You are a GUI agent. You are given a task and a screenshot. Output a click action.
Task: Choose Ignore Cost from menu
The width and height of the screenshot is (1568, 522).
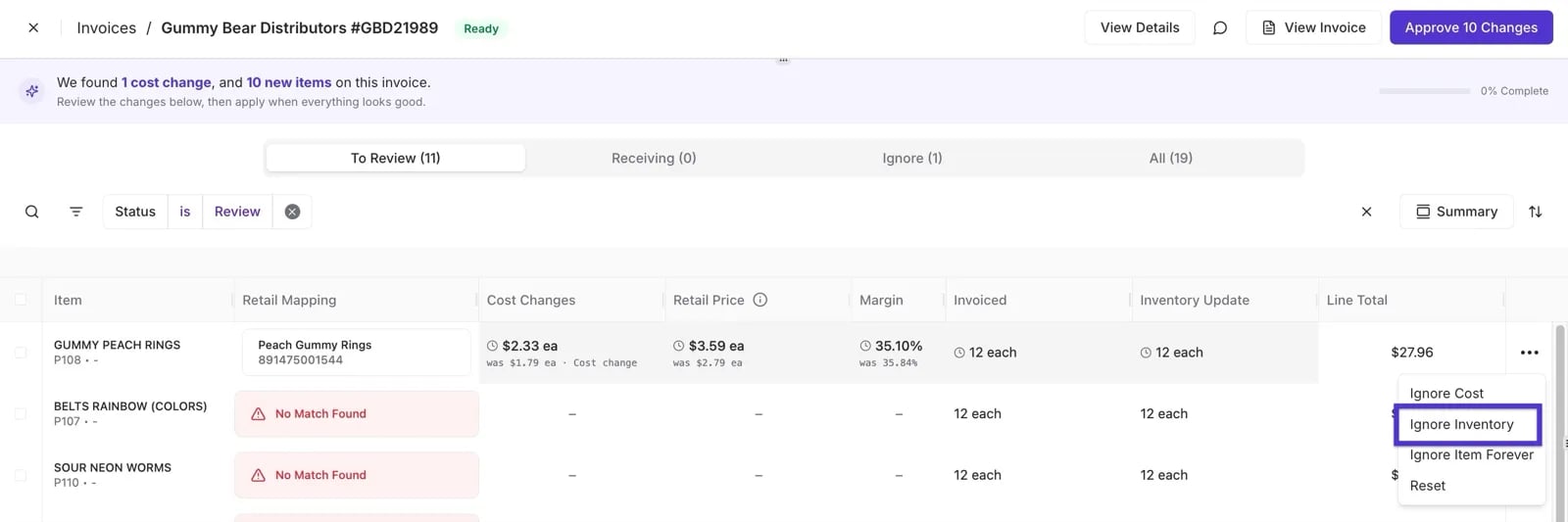coord(1446,394)
